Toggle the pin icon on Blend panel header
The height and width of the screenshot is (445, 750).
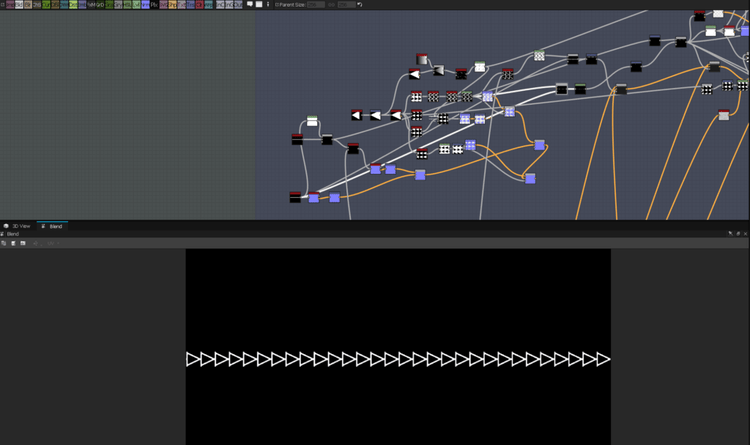pyautogui.click(x=730, y=234)
